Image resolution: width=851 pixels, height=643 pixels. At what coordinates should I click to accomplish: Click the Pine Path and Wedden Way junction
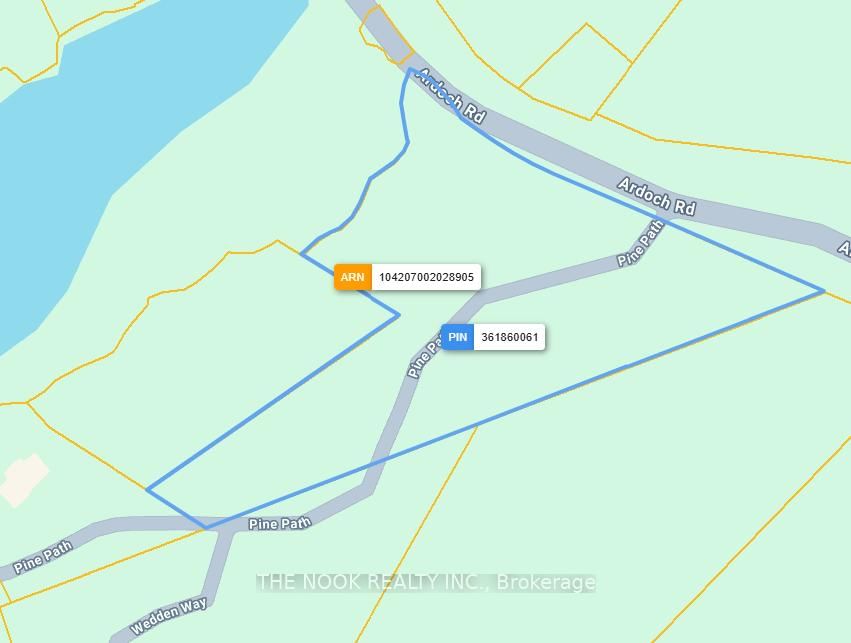(x=224, y=526)
